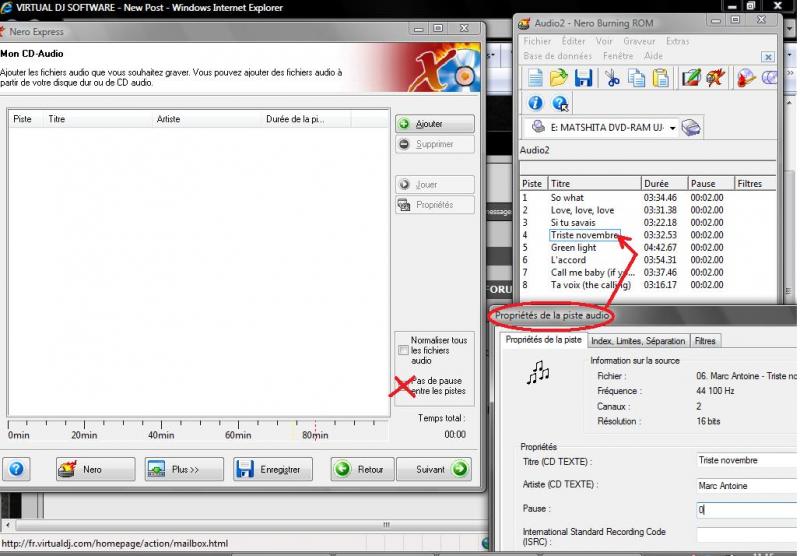Click the 80min mark on the disc capacity bar

(x=315, y=434)
